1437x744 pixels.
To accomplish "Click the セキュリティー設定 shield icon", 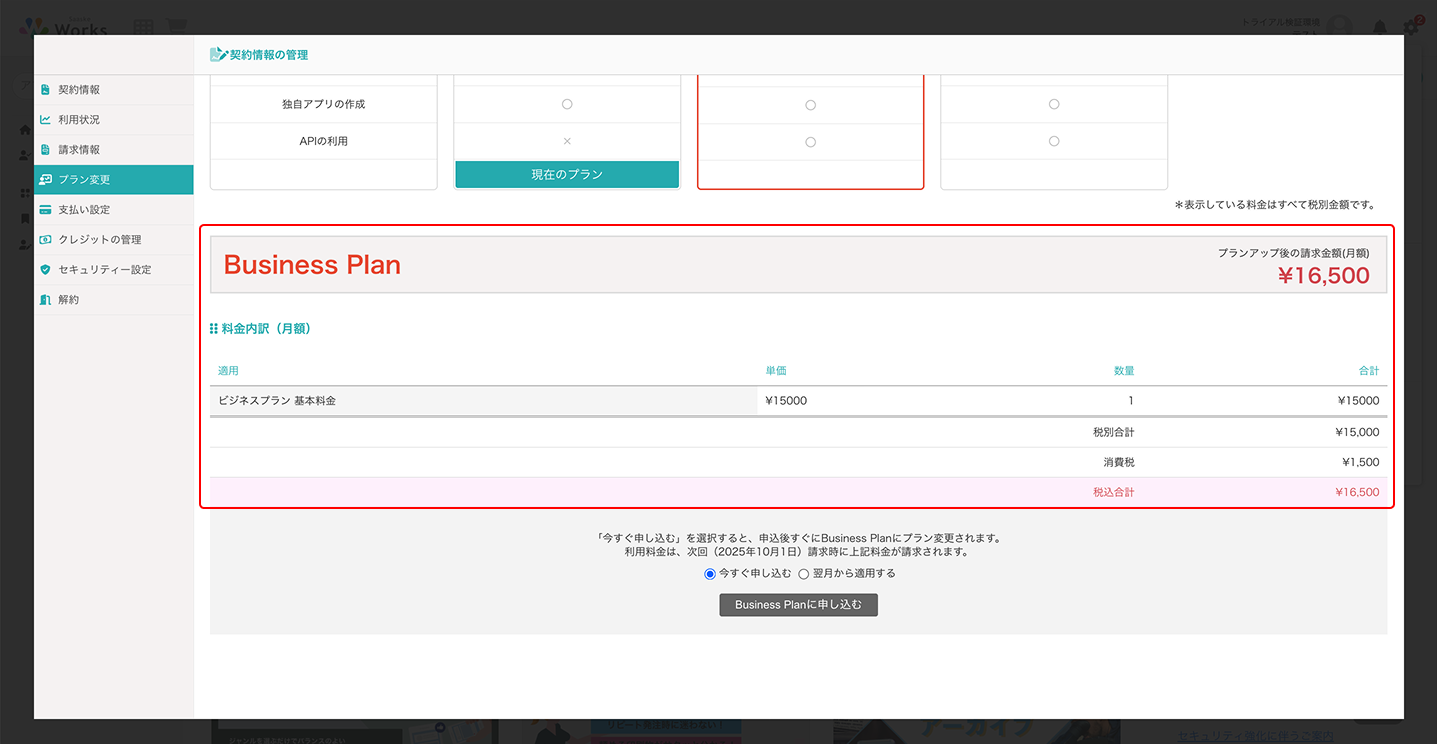I will [45, 270].
